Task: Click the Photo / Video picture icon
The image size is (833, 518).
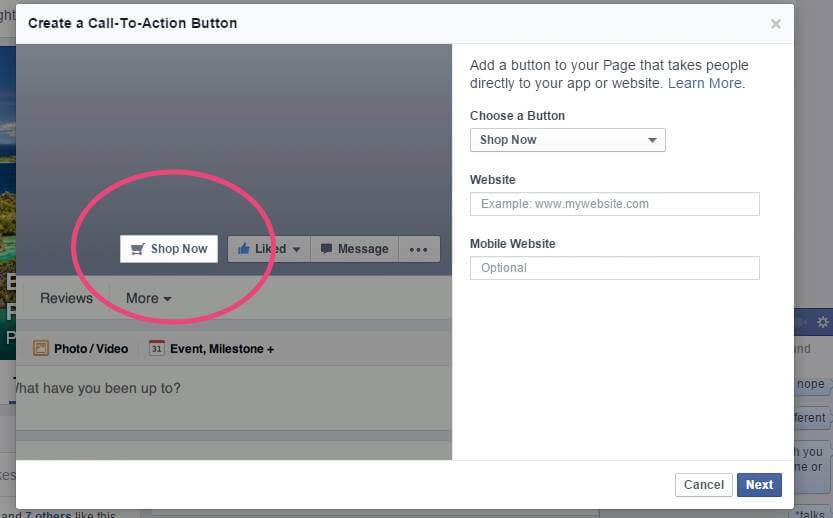Action: point(41,349)
